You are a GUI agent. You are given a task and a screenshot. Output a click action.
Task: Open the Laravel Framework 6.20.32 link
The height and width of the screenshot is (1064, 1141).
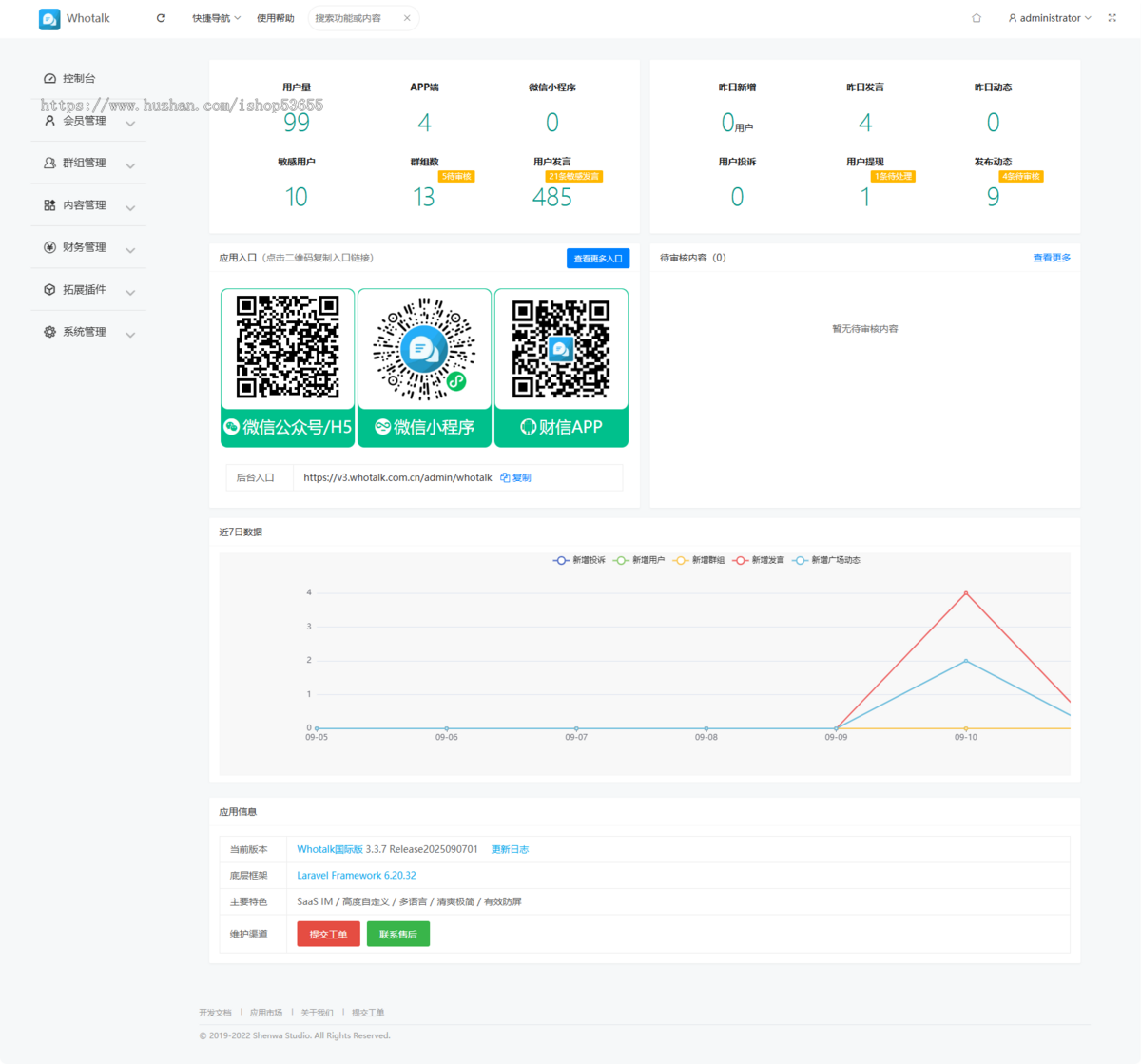point(357,876)
